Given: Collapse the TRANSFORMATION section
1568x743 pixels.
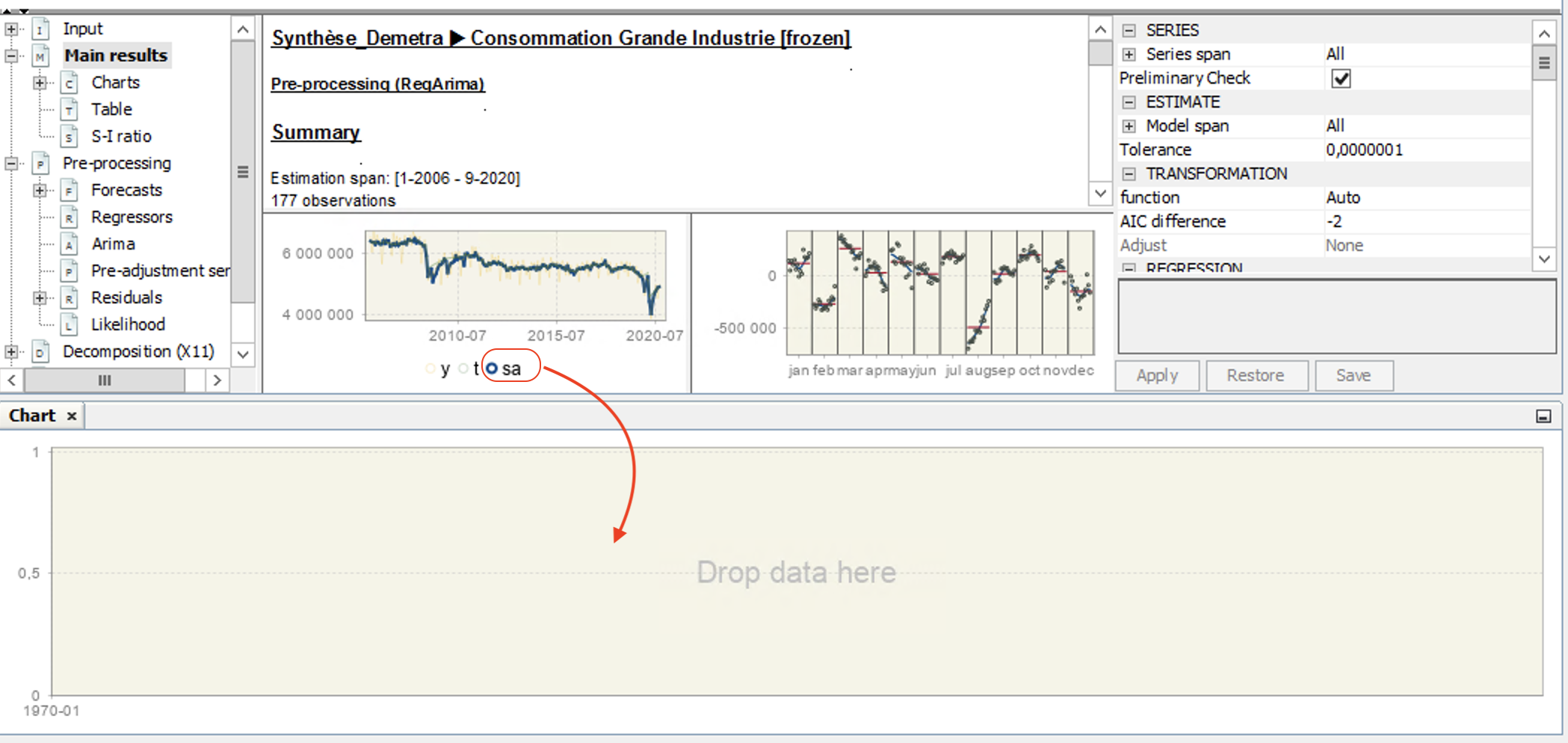Looking at the screenshot, I should (x=1129, y=174).
